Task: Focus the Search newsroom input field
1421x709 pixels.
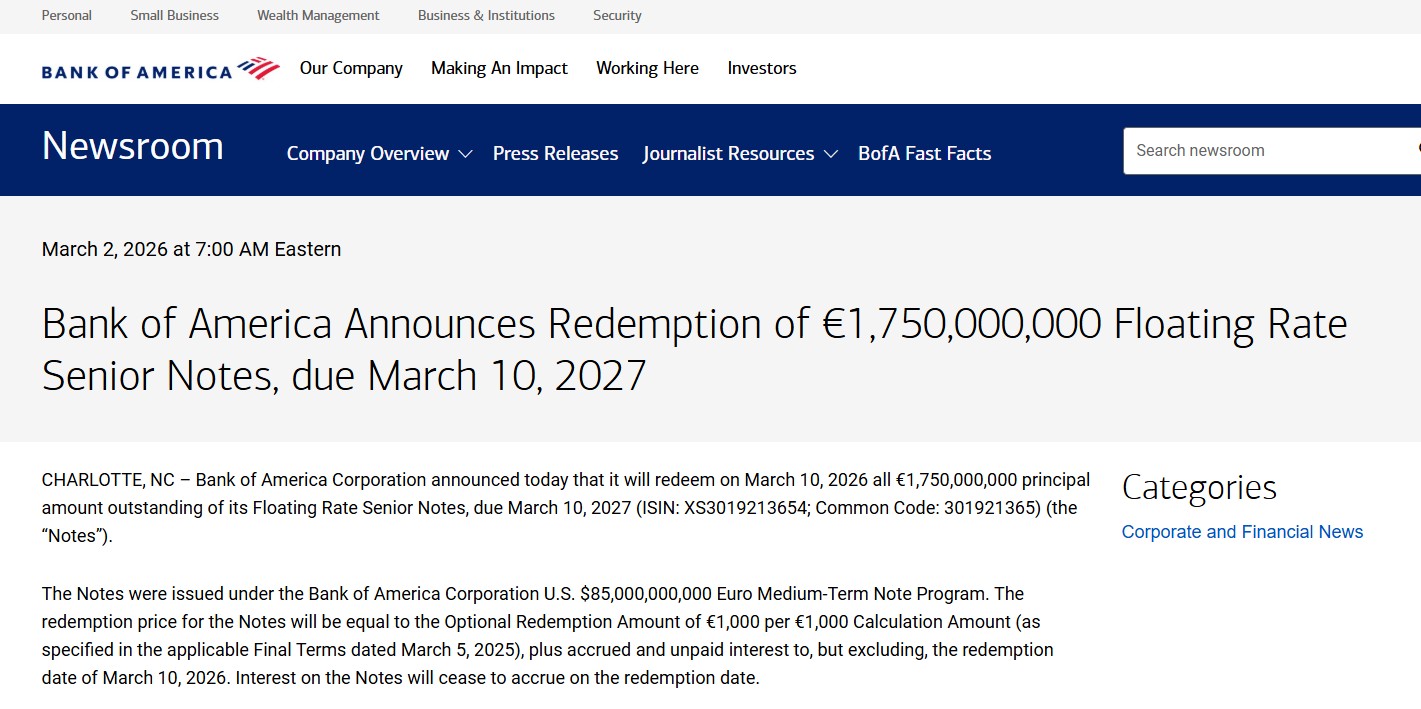Action: pos(1265,151)
